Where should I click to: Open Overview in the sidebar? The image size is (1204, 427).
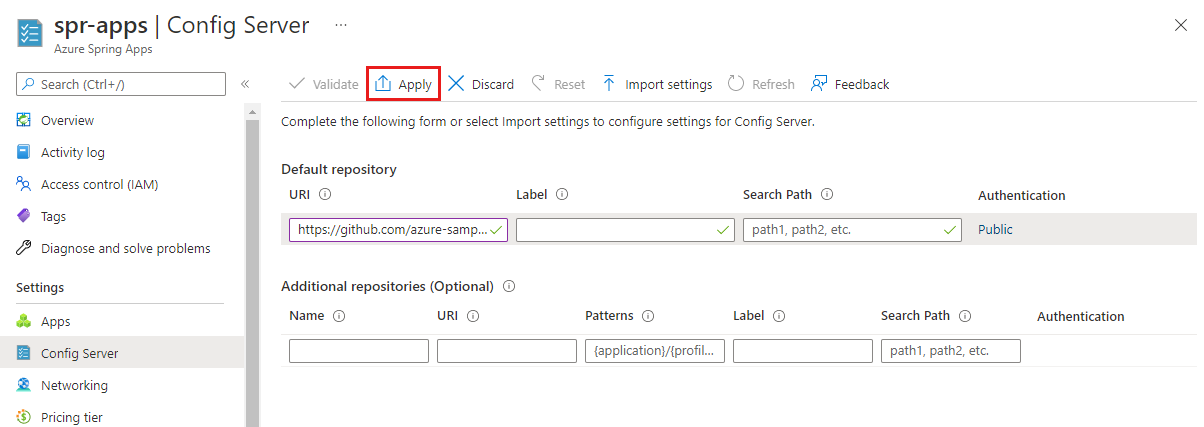pos(67,120)
